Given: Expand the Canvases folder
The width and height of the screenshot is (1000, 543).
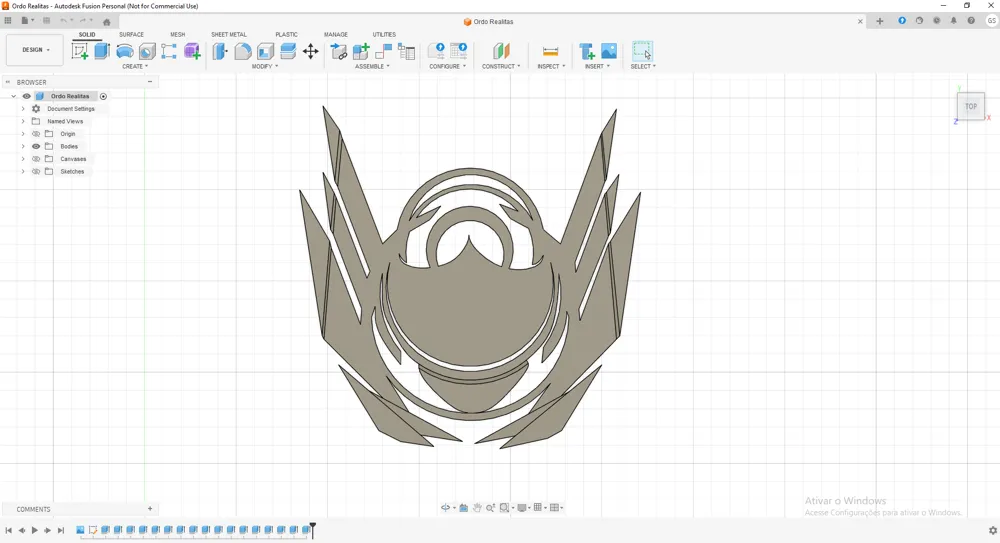Looking at the screenshot, I should (x=23, y=159).
